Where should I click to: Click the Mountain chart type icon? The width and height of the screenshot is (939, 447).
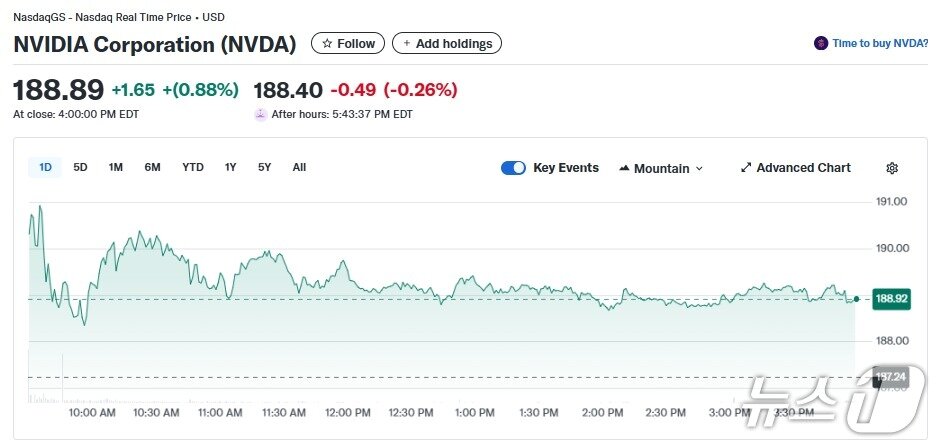click(625, 168)
